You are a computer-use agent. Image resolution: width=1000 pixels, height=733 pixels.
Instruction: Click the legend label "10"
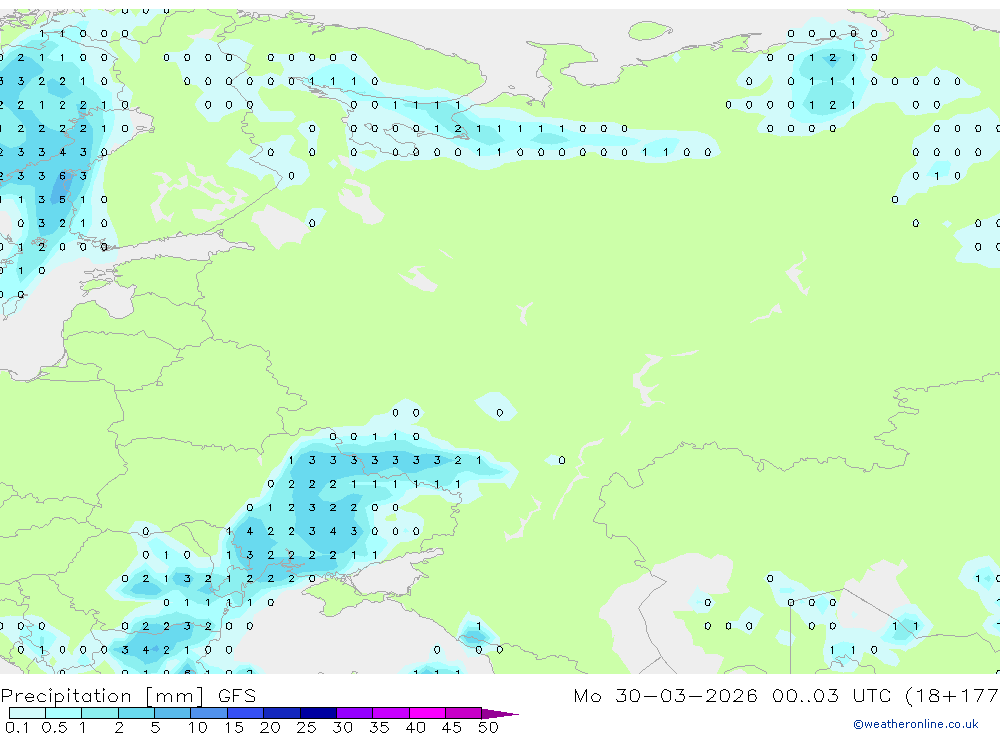(198, 727)
